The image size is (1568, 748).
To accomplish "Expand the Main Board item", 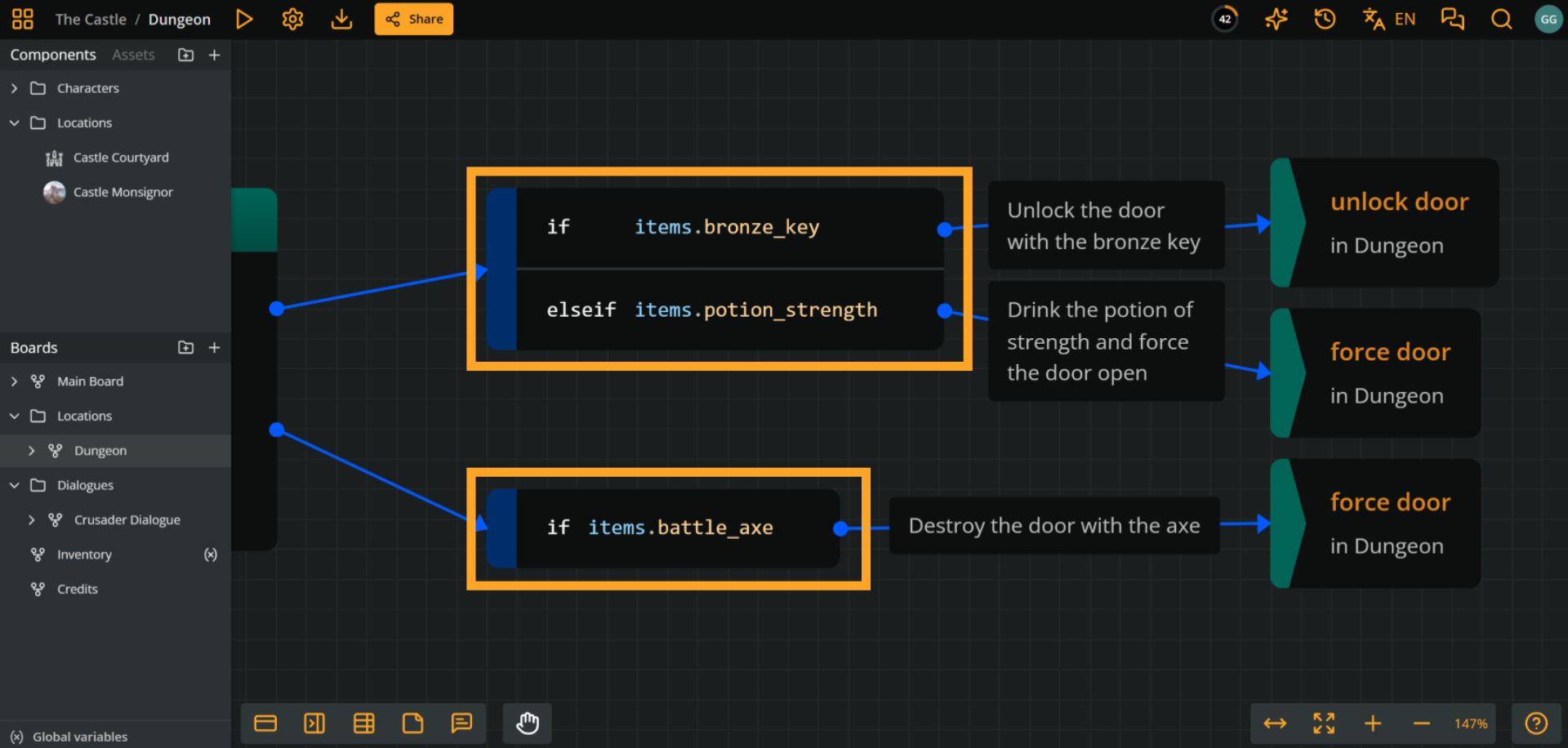I will point(14,381).
